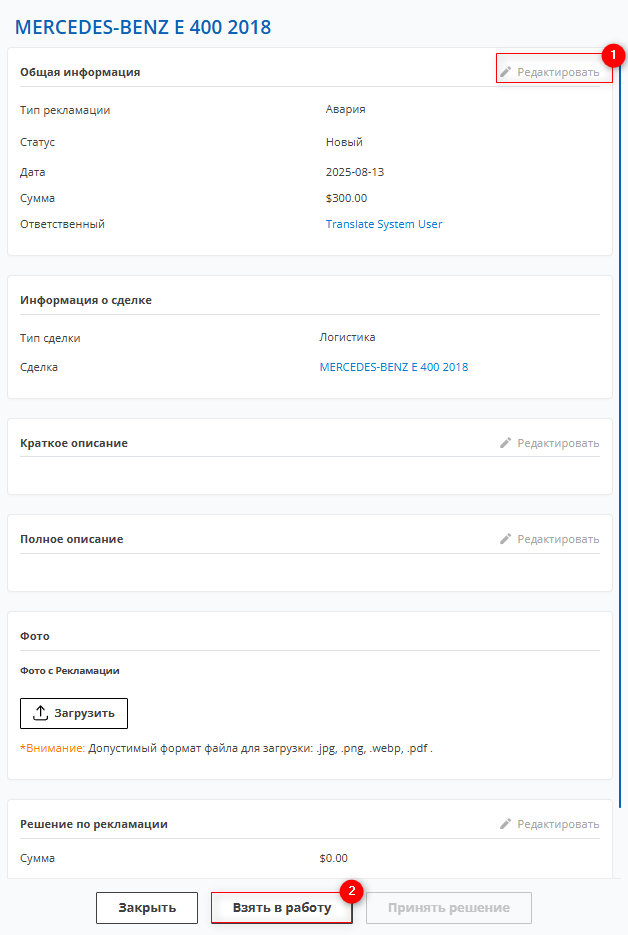Click the Принять решение button

[448, 908]
